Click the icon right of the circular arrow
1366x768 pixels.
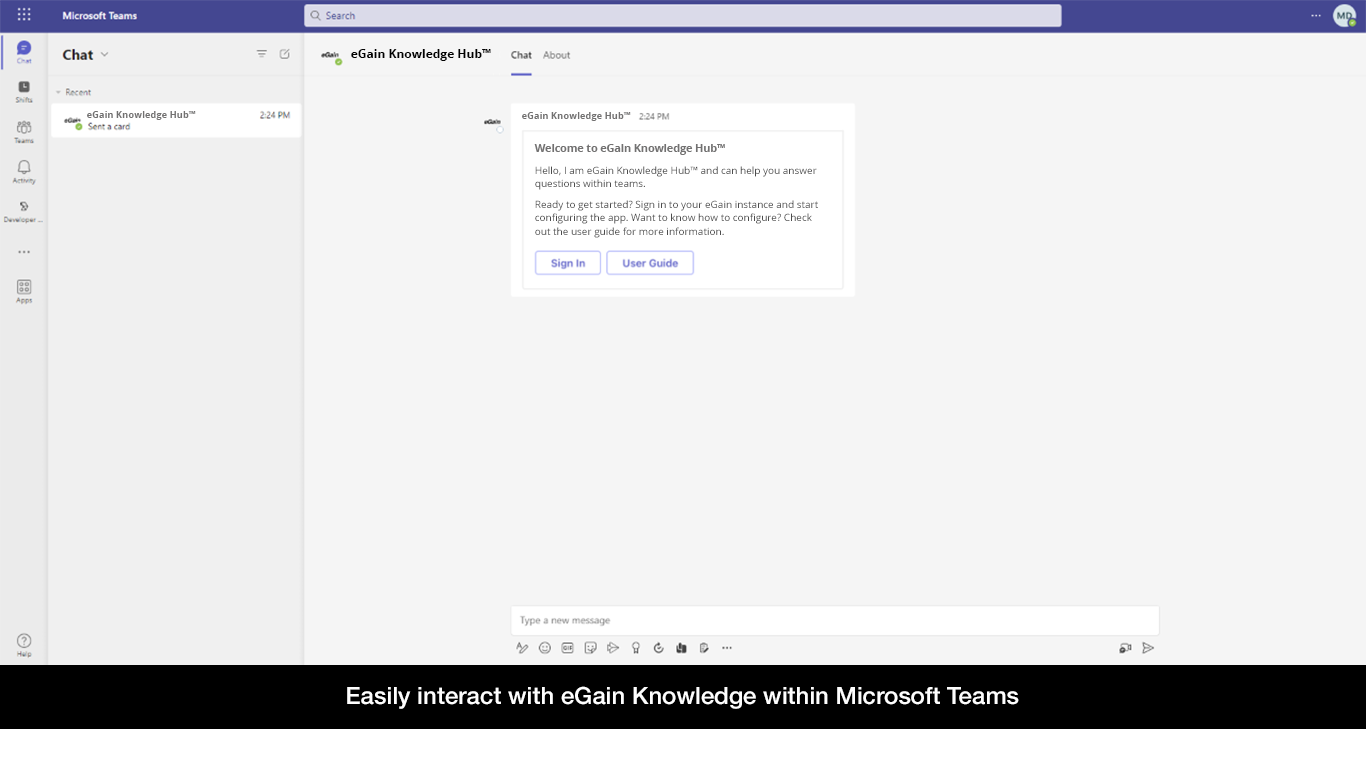tap(681, 648)
